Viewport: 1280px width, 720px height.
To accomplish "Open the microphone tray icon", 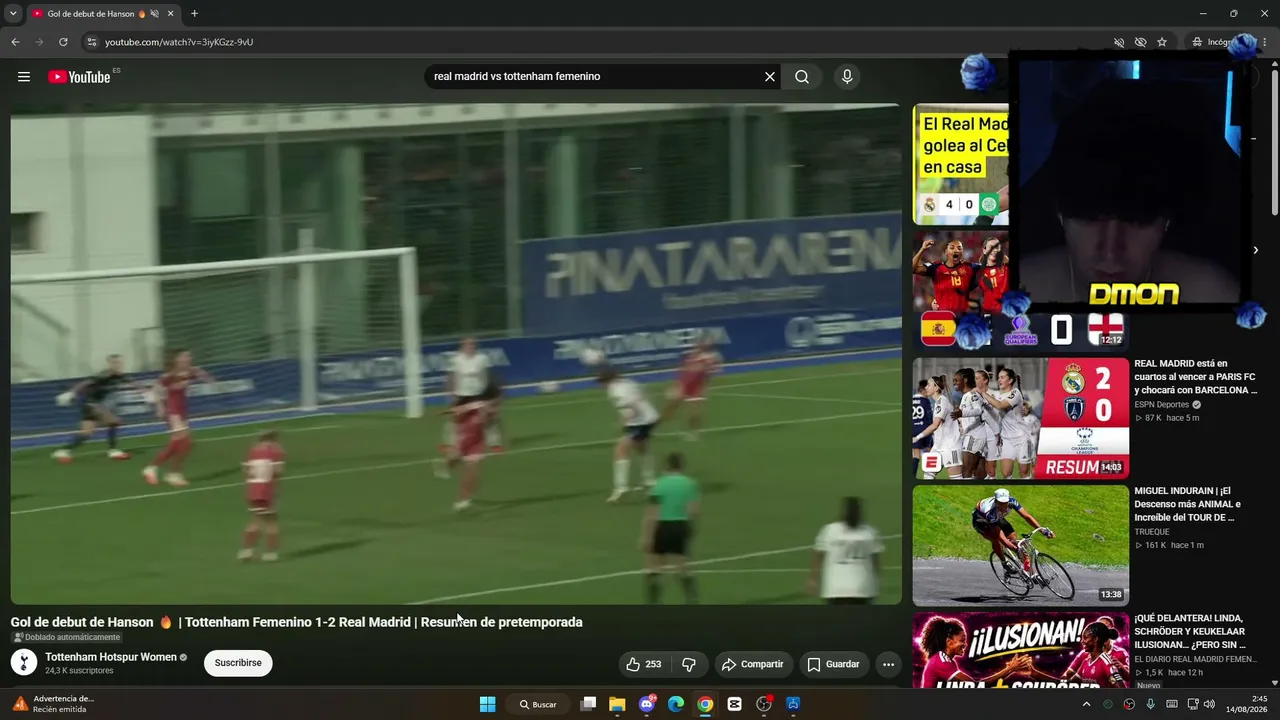I will (1151, 704).
